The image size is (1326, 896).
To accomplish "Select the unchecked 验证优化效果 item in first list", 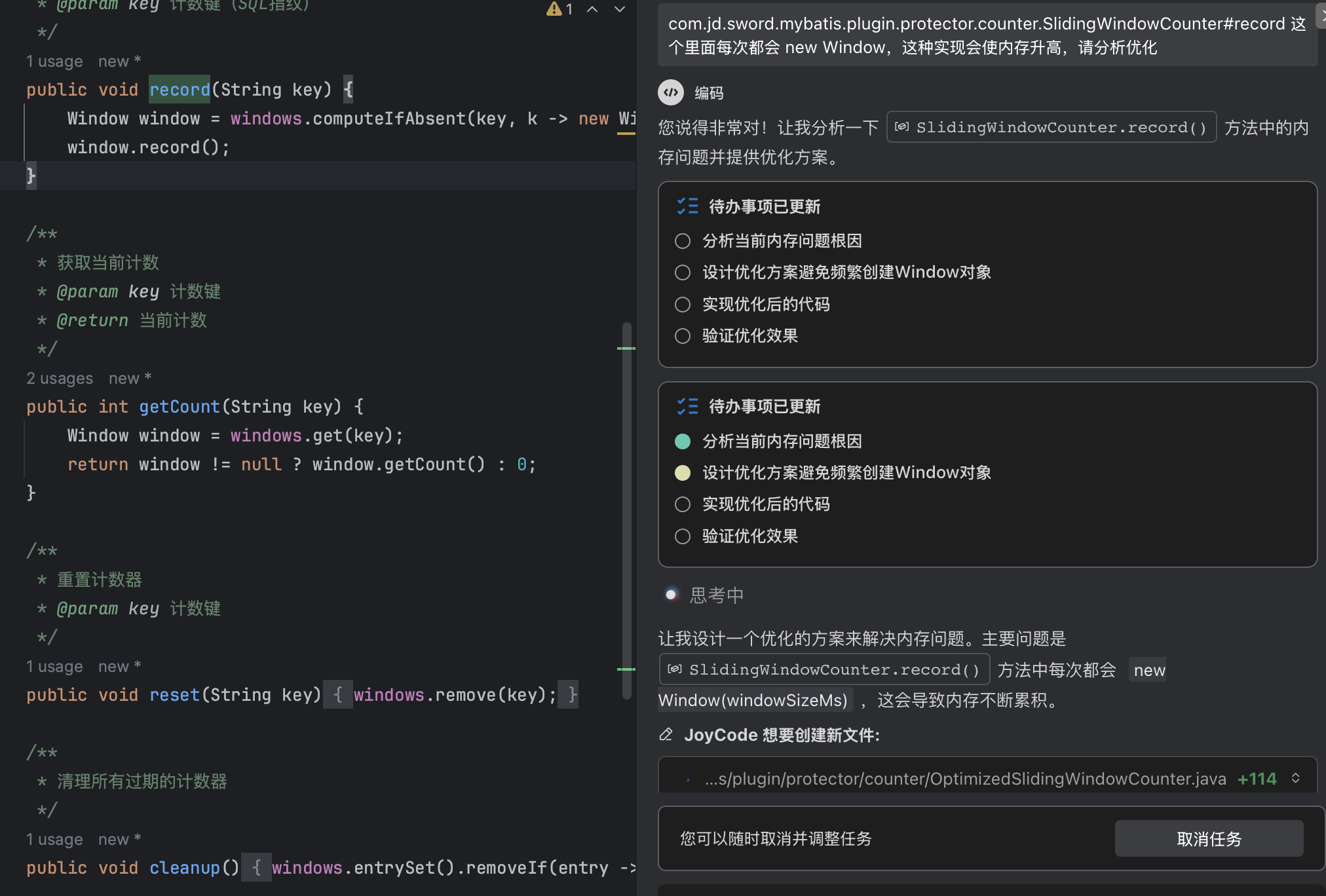I will [x=683, y=336].
